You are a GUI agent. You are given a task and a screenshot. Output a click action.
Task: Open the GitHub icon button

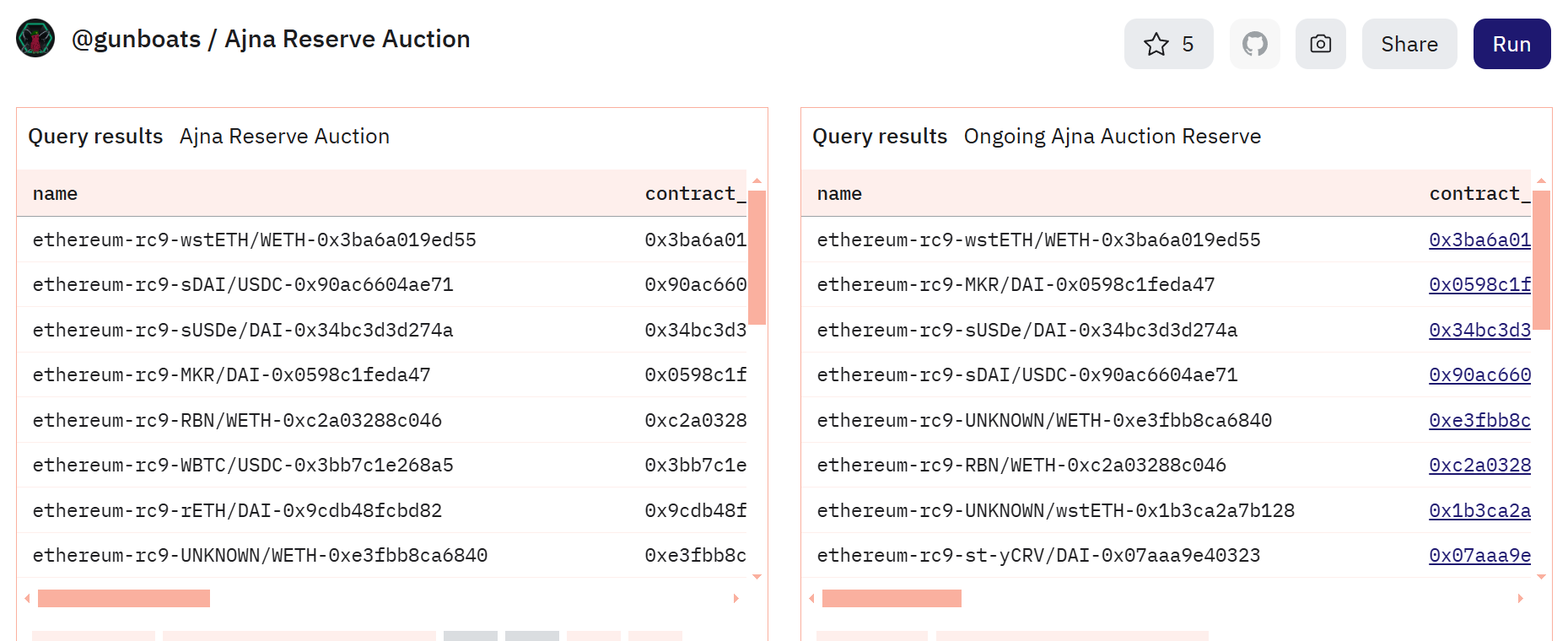[1254, 44]
